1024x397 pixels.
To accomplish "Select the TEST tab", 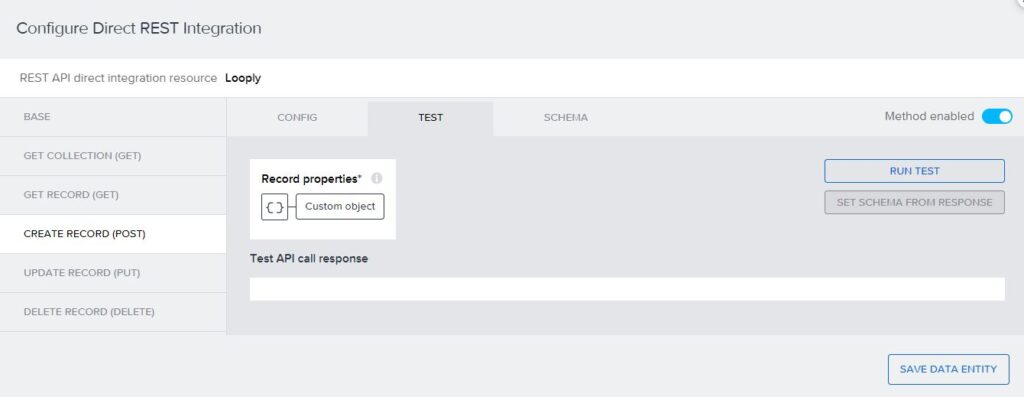I will pos(430,118).
